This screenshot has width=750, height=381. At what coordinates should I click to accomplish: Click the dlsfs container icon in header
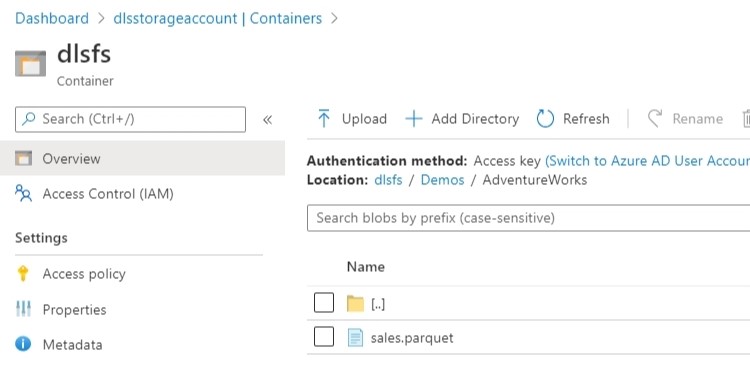pos(30,64)
